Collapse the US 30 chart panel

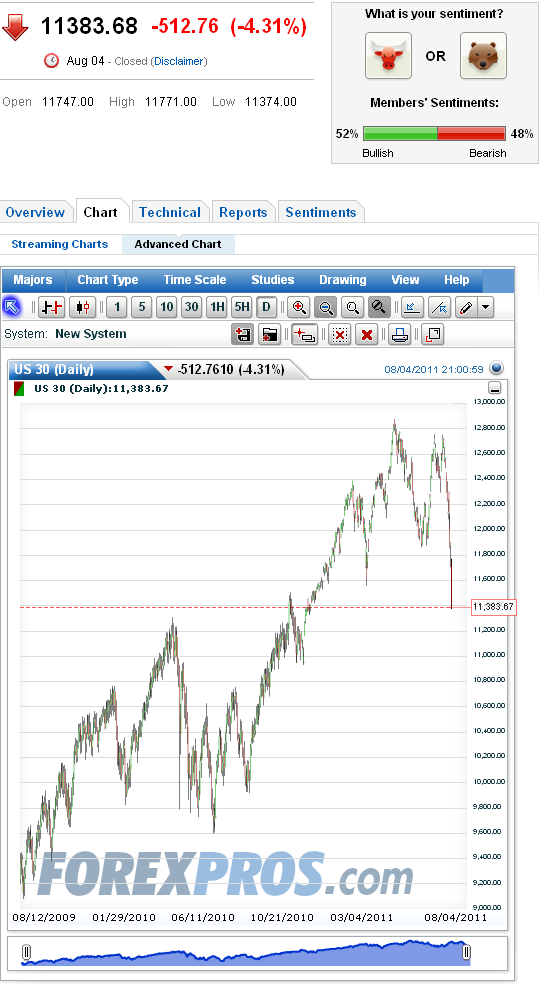pos(495,388)
